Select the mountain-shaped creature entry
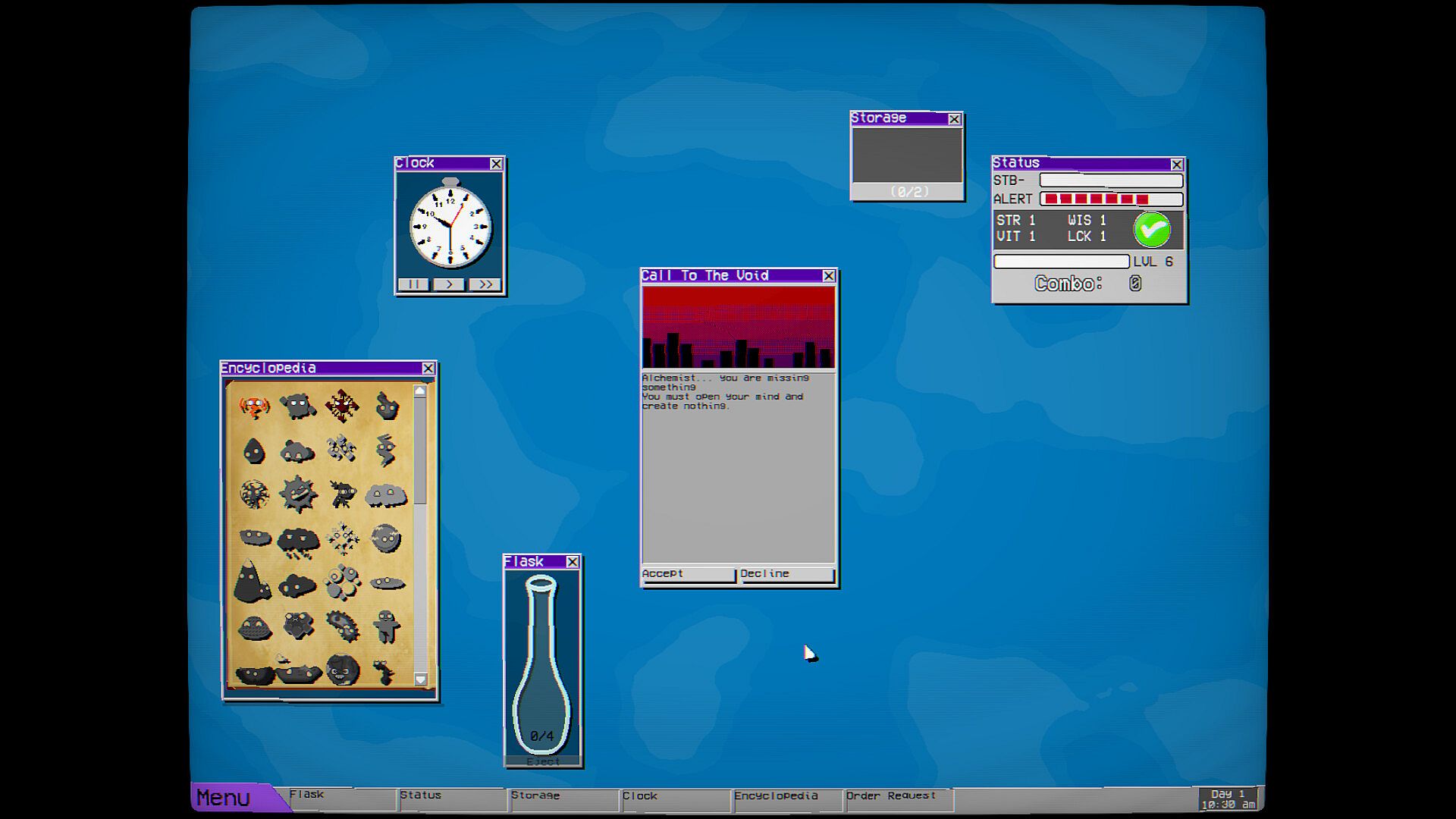Screen dimensions: 1456x819 (x=252, y=582)
